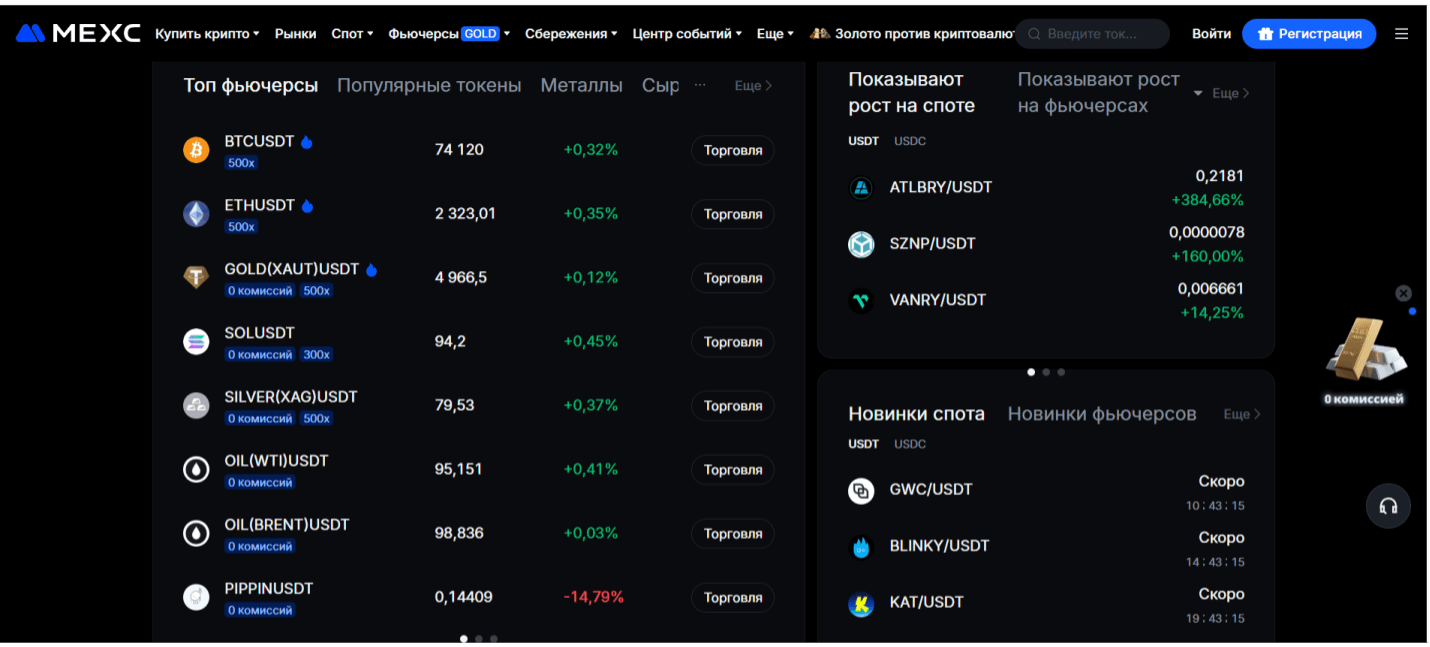1430x647 pixels.
Task: Go to third page dot under gainers panel
Action: (x=1061, y=372)
